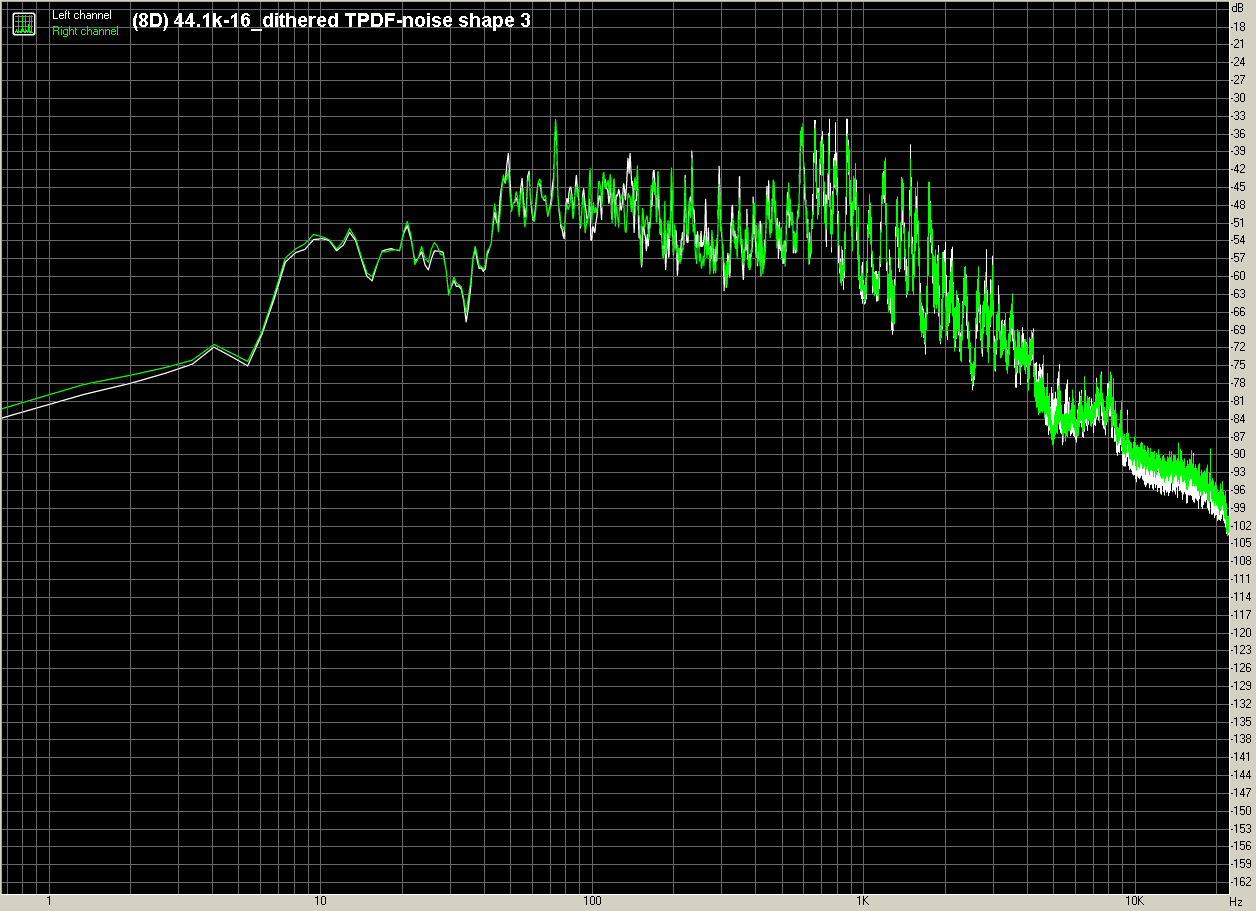This screenshot has height=911, width=1256.
Task: Click the "-30" value on the dB scale
Action: tap(1239, 97)
